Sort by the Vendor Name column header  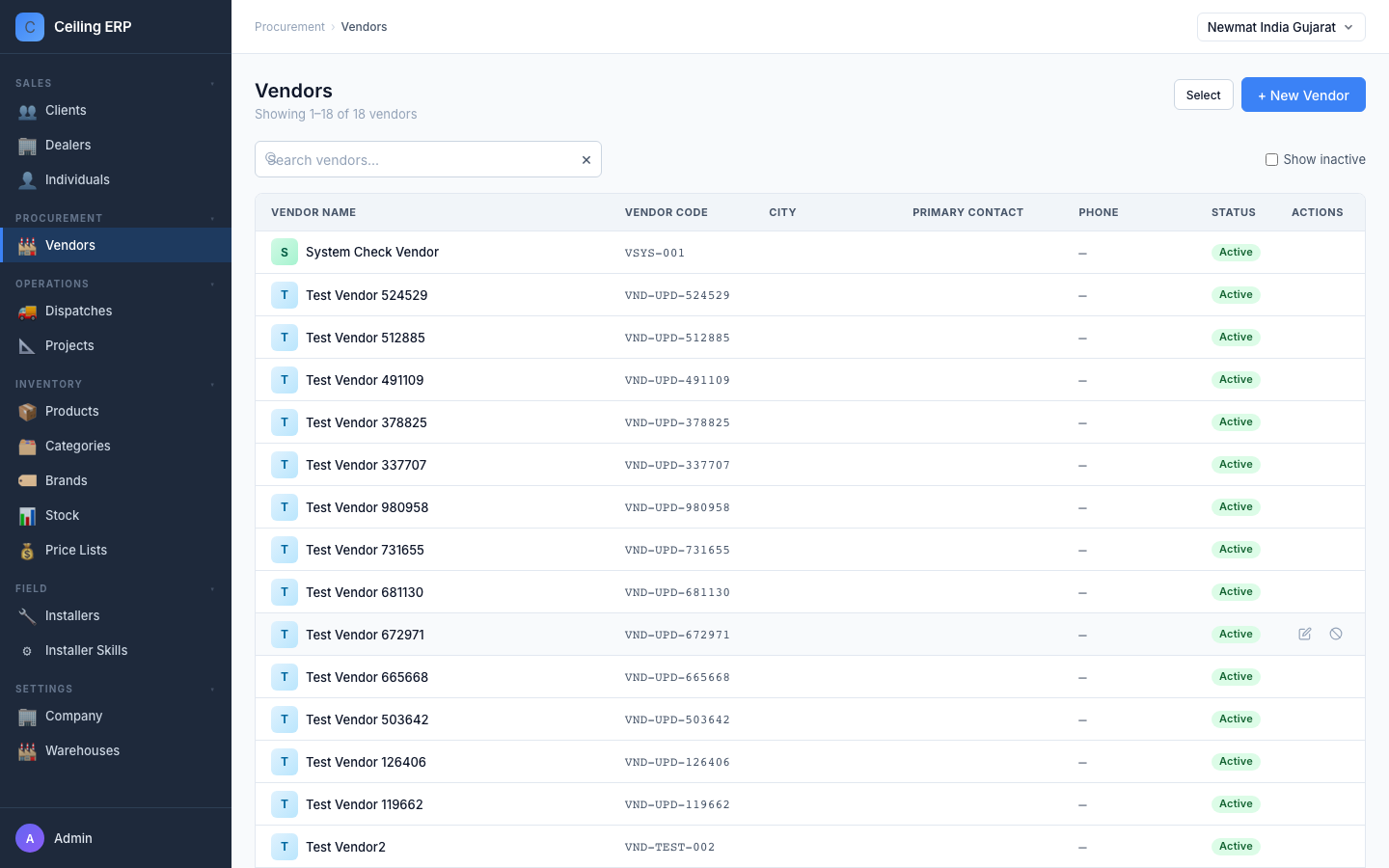pos(313,212)
